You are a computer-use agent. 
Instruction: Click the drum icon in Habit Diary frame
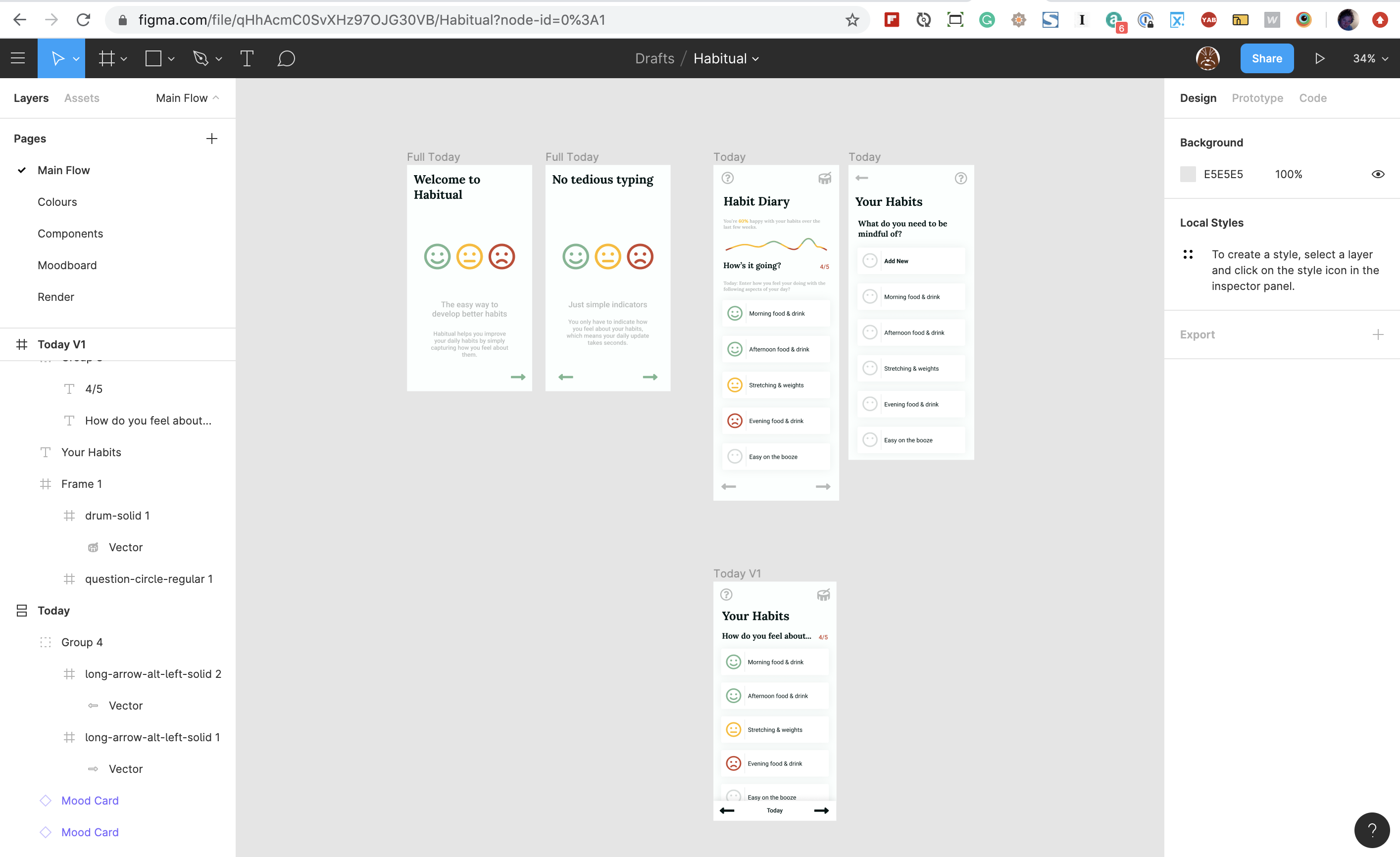(x=824, y=178)
